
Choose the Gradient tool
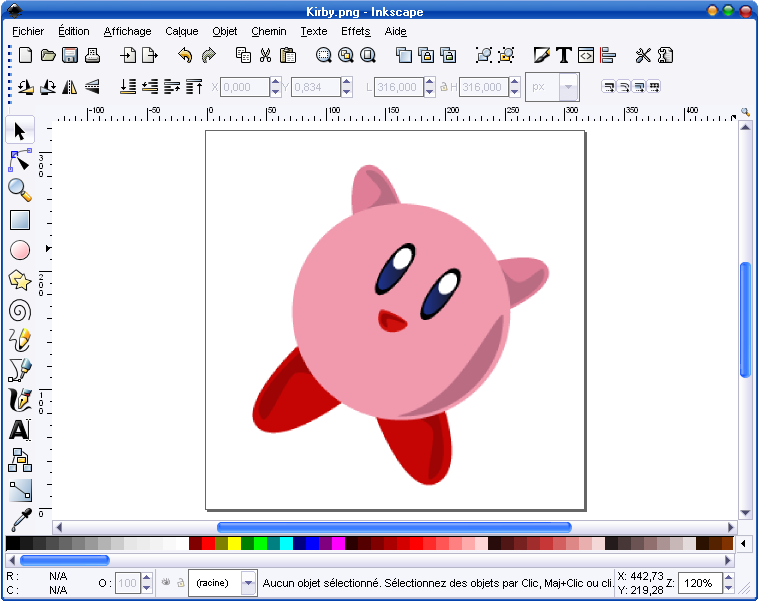coord(20,490)
